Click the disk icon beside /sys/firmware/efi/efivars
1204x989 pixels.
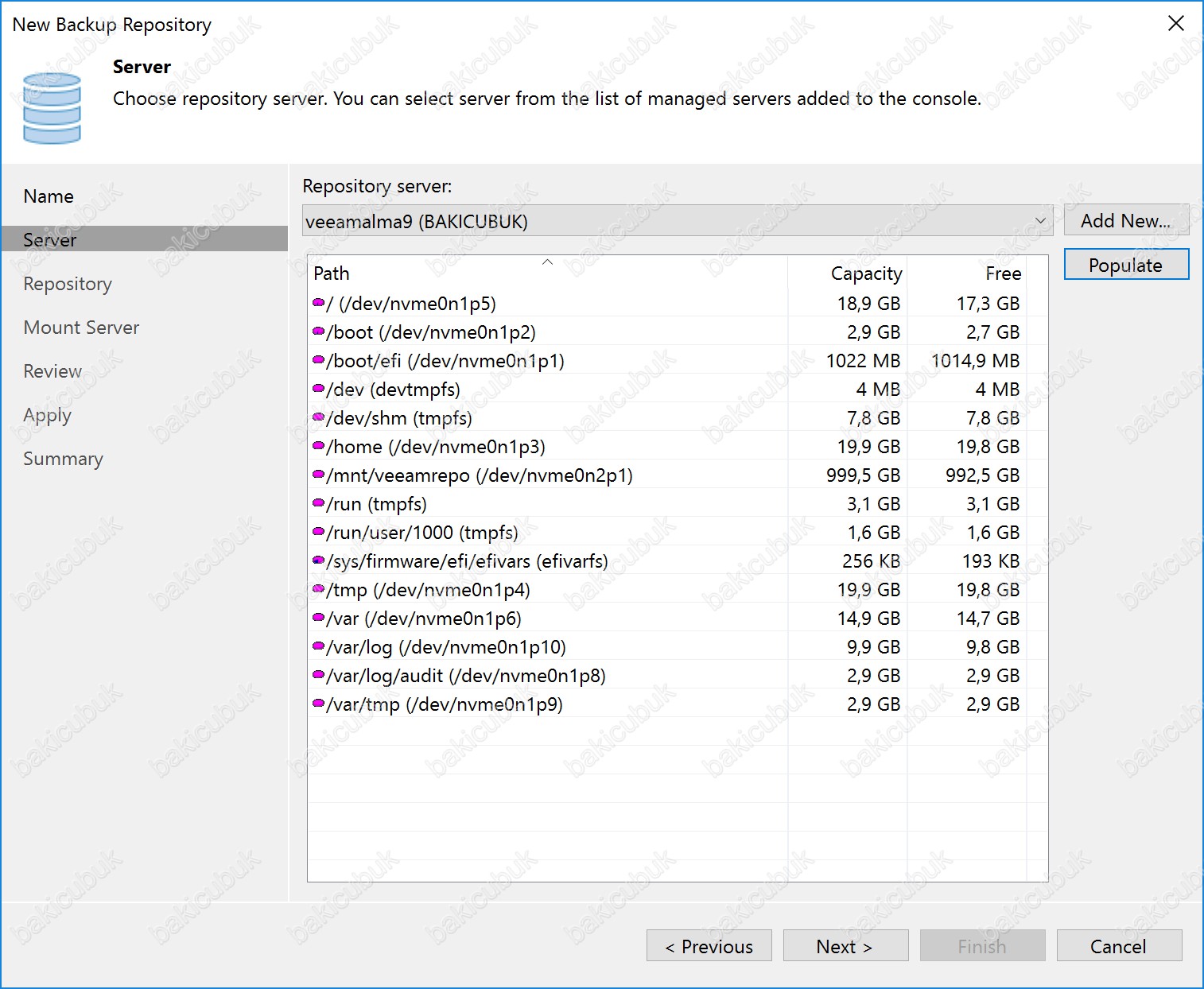click(x=319, y=560)
